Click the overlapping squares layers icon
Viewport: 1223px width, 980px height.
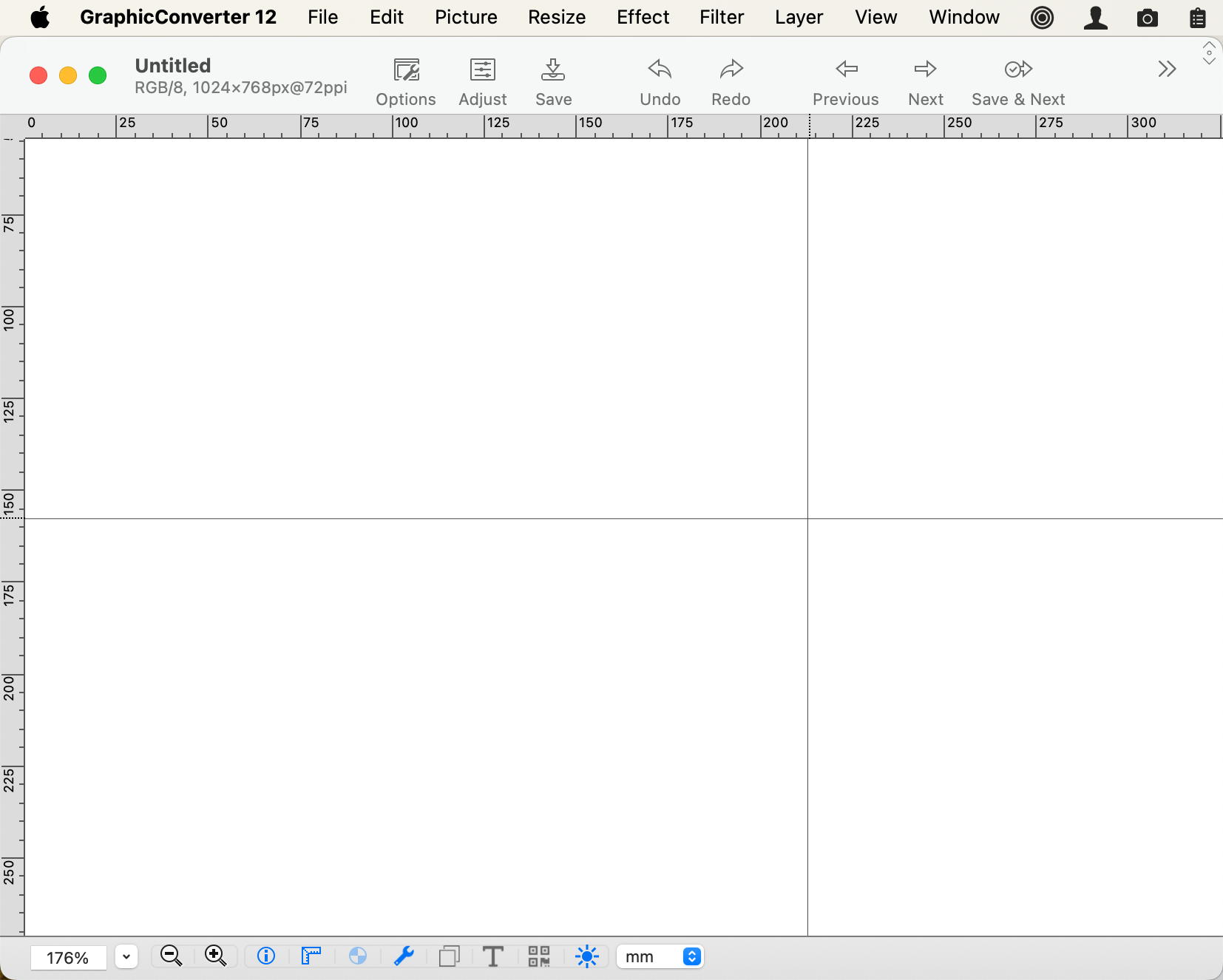click(x=450, y=956)
